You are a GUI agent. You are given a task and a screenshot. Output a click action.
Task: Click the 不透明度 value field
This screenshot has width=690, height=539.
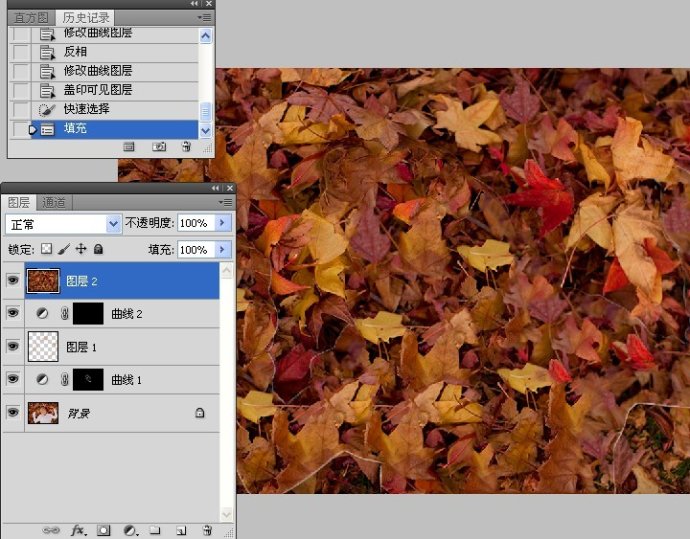click(196, 223)
